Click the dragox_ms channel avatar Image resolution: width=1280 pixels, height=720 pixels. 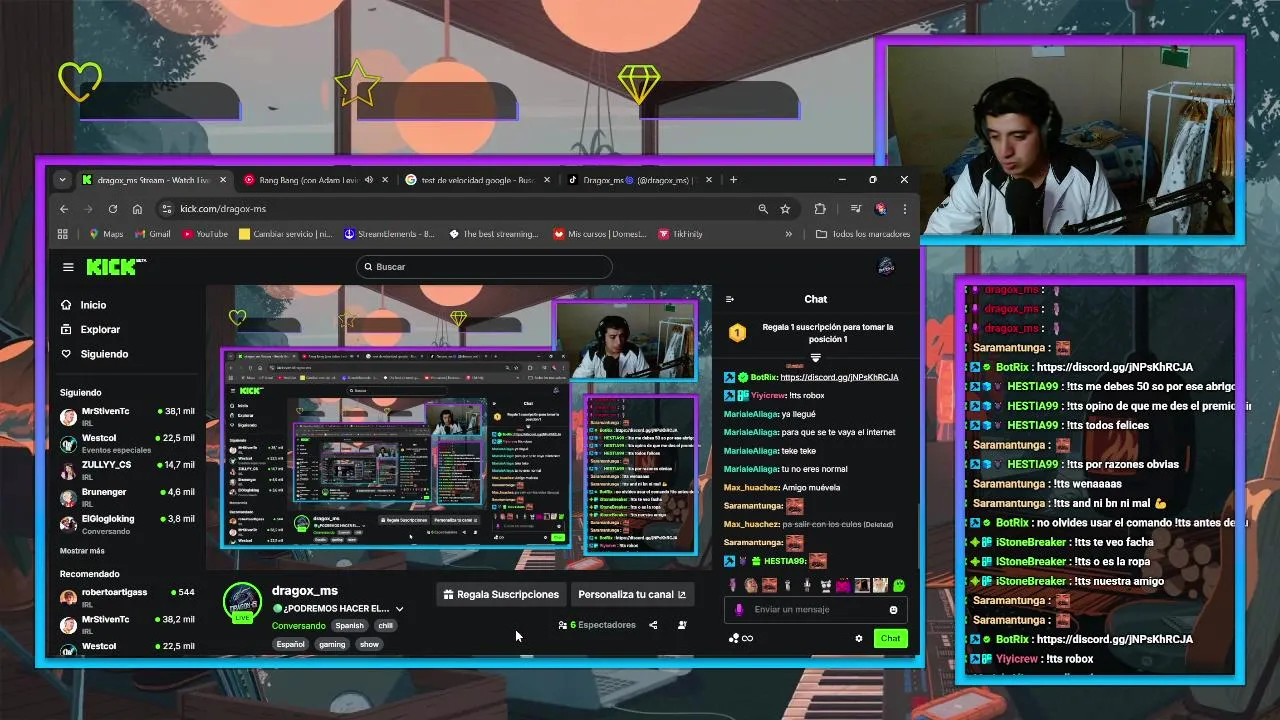point(242,602)
